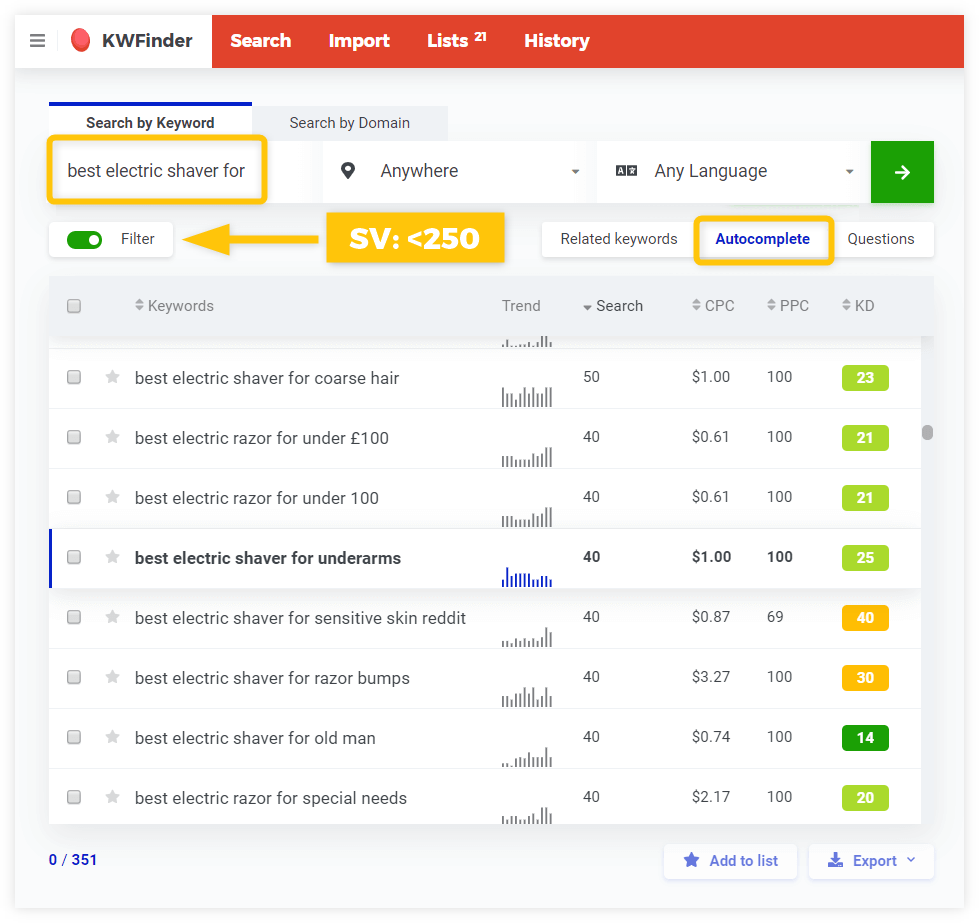The image size is (979, 923).
Task: Click the Add to list button
Action: point(731,861)
